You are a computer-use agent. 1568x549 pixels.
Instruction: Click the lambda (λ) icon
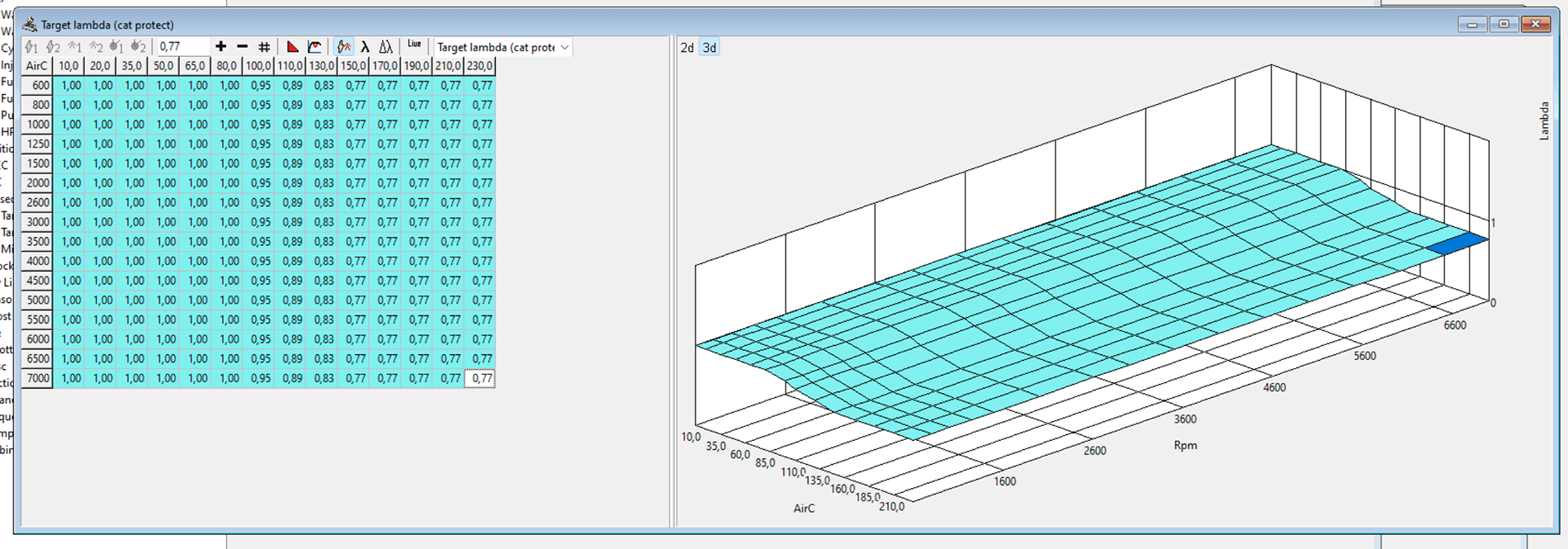coord(365,47)
